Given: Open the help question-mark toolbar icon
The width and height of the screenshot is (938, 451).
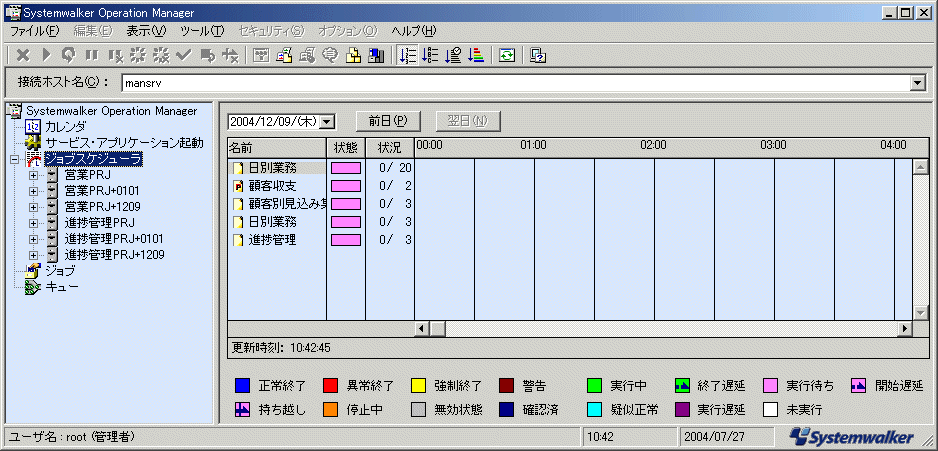Looking at the screenshot, I should pos(538,56).
